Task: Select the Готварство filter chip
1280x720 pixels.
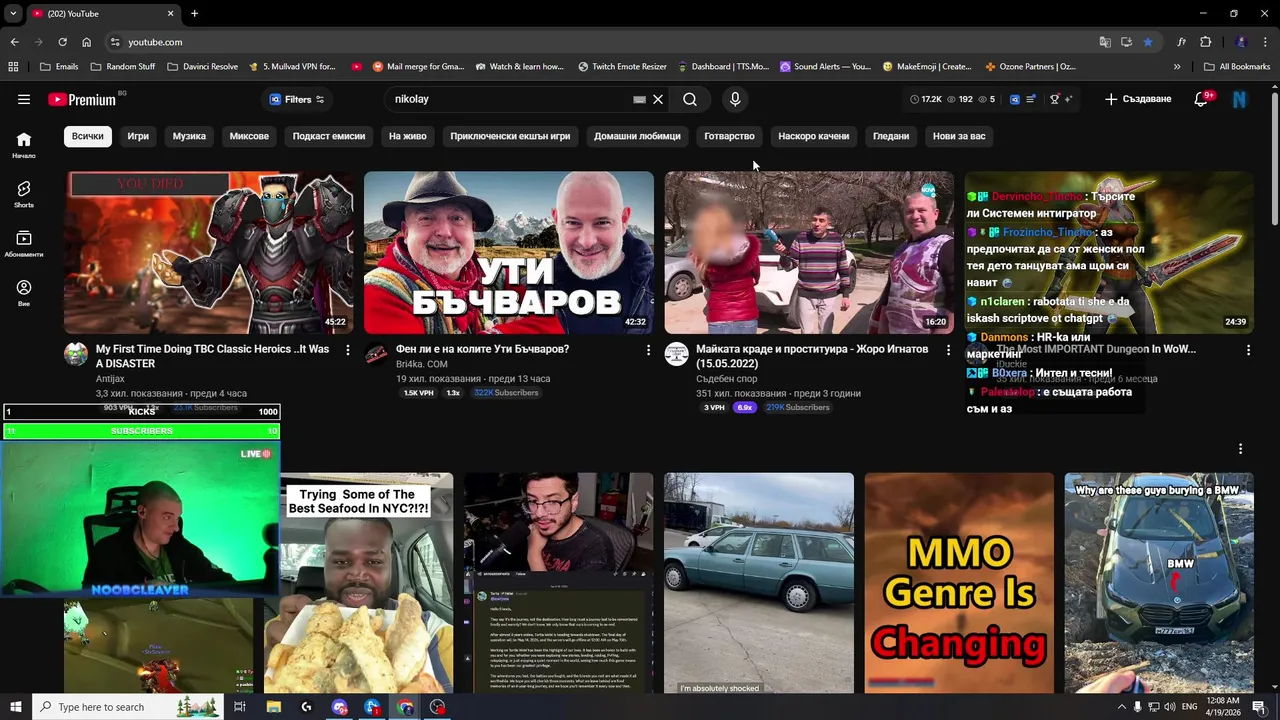Action: tap(729, 136)
